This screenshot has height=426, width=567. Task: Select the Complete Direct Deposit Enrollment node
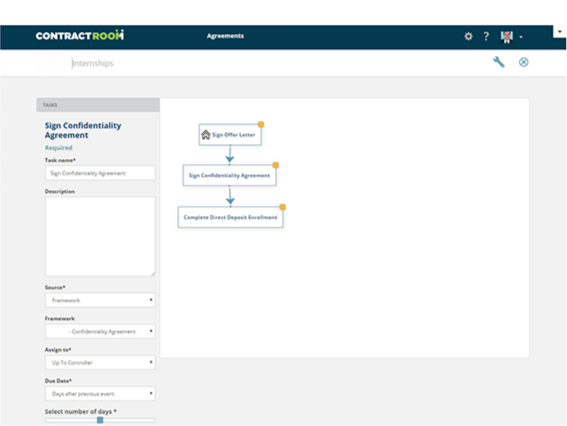click(230, 217)
